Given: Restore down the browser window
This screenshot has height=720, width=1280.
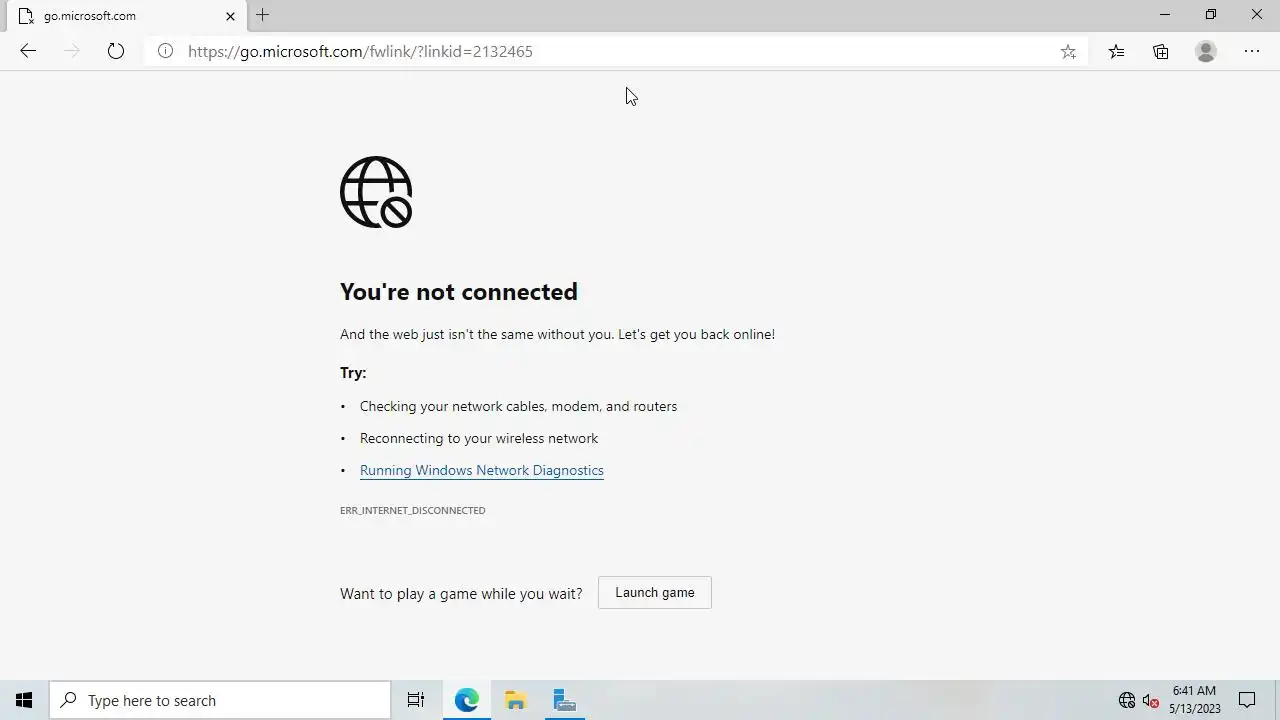Looking at the screenshot, I should point(1211,15).
